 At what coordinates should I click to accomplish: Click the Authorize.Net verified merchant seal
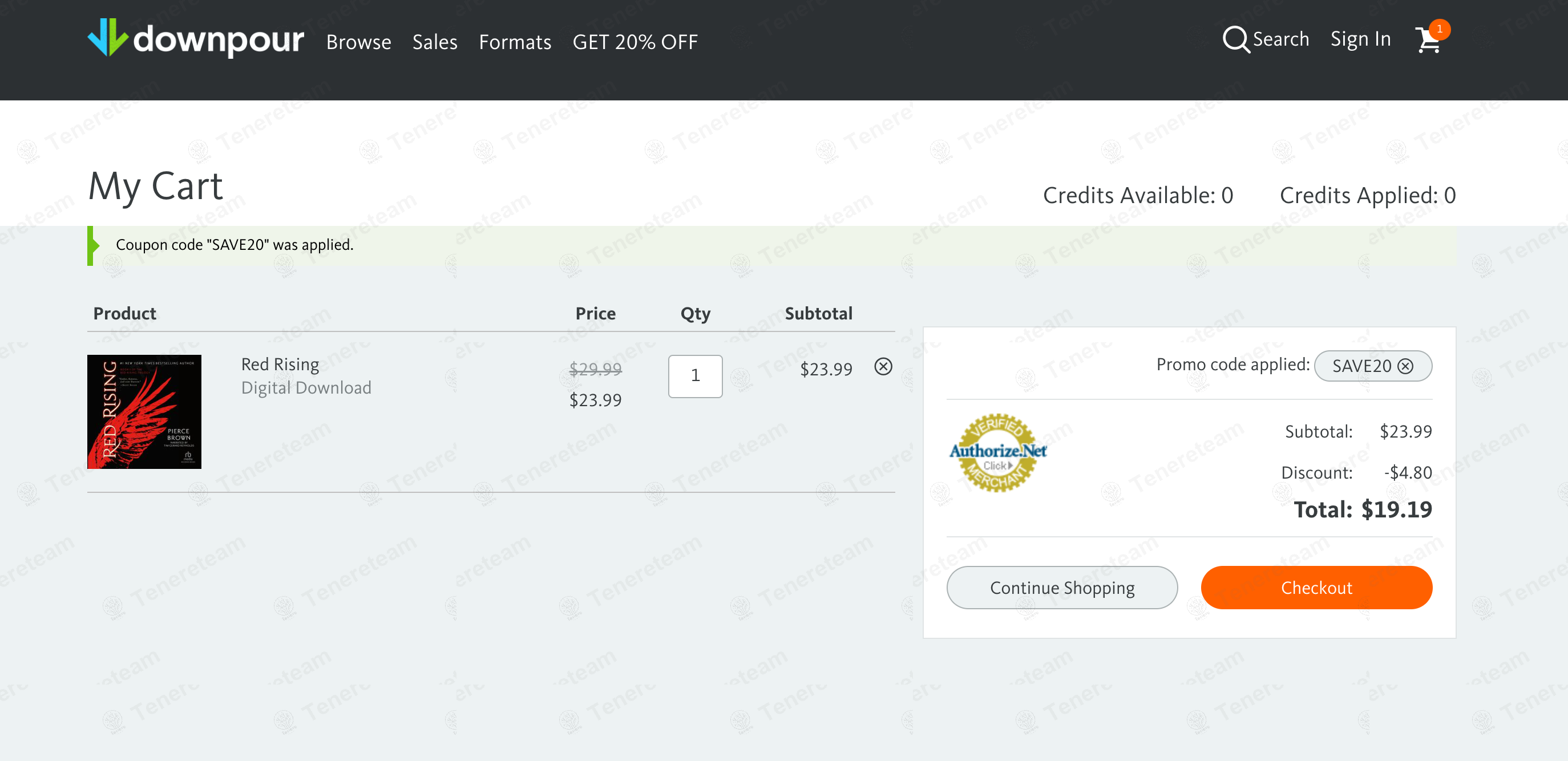pos(997,452)
